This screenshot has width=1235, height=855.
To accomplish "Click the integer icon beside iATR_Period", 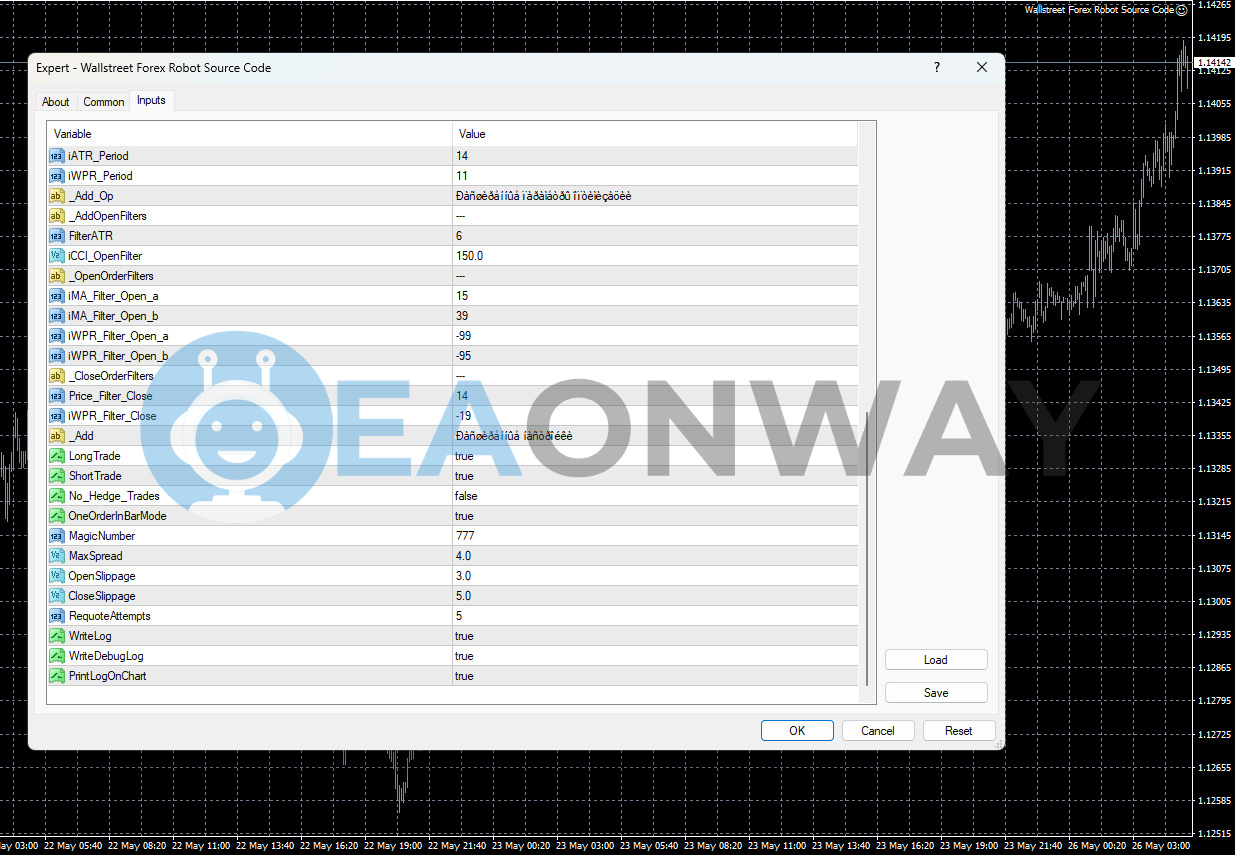I will (x=57, y=156).
